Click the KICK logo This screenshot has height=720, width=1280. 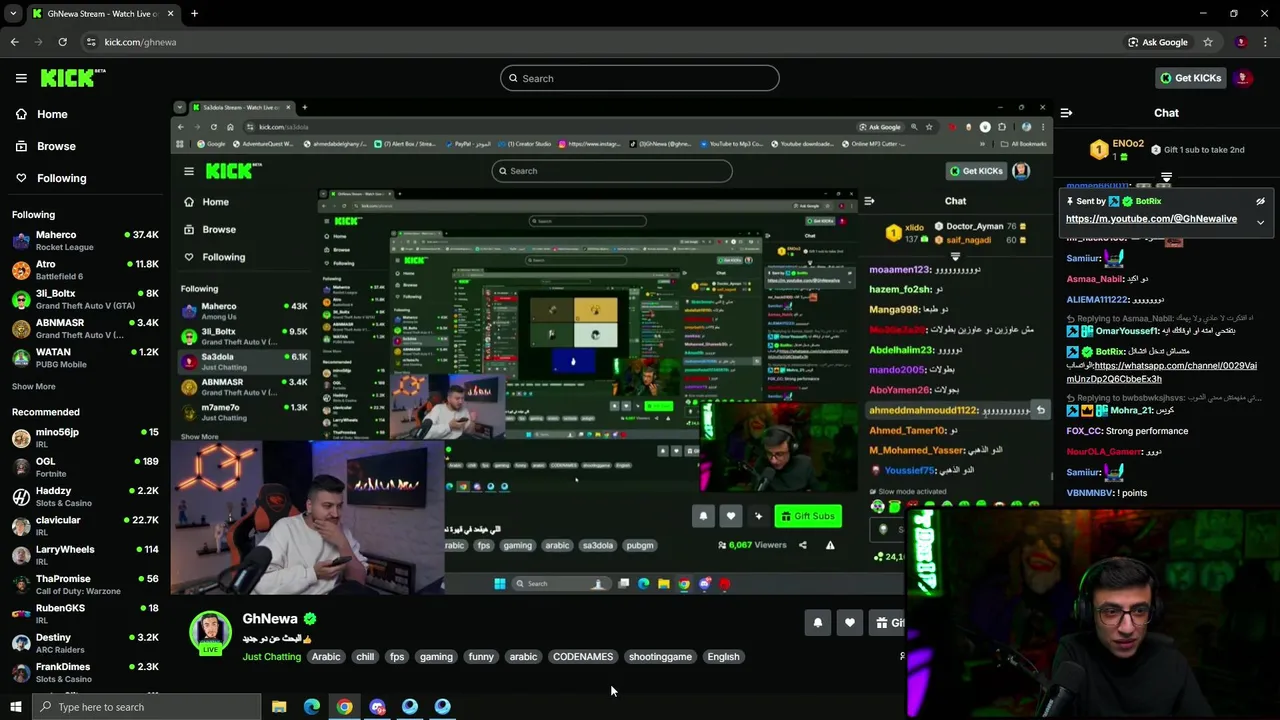[x=73, y=78]
